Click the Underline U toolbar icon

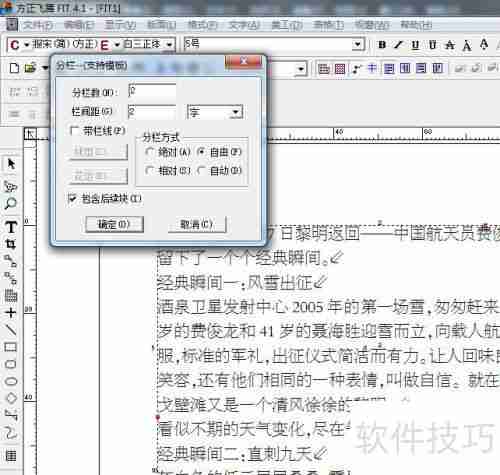(415, 45)
